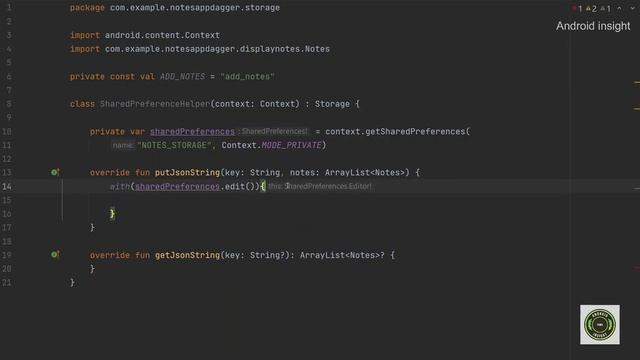Screen dimensions: 640x360
Task: Click the edit() call on line 14
Action: coord(240,187)
